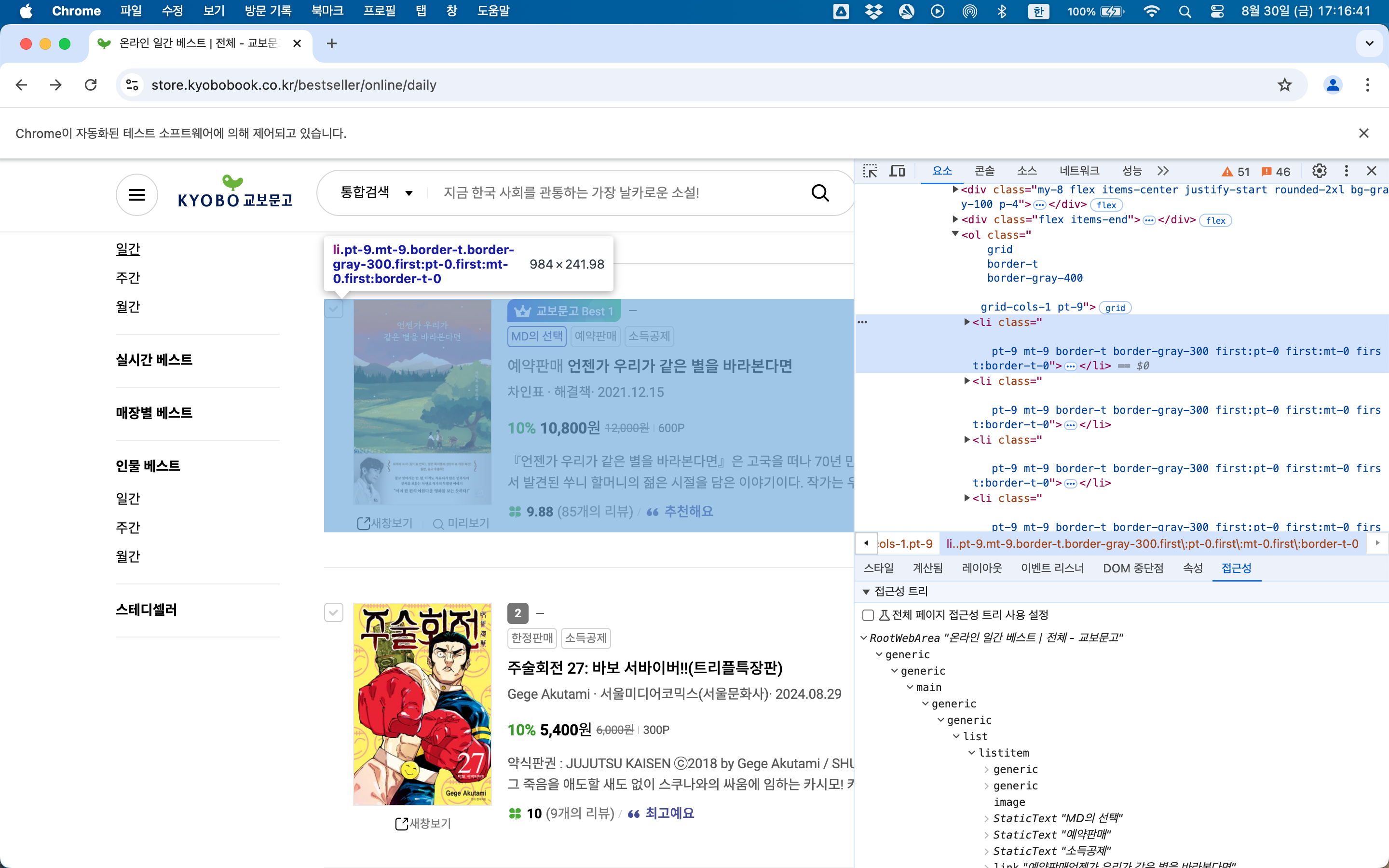Switch to the 성능 tab
Viewport: 1389px width, 868px height.
(1132, 171)
